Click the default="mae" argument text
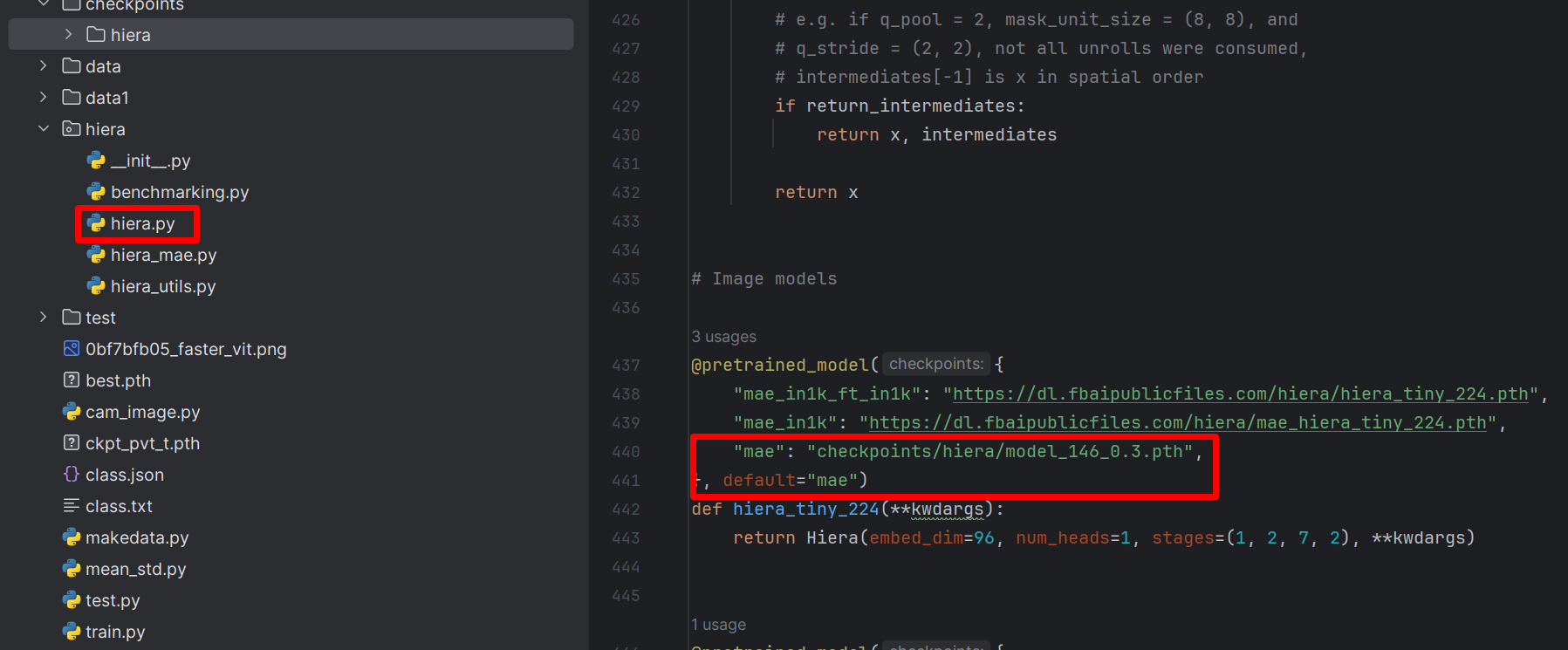1568x650 pixels. coord(790,481)
